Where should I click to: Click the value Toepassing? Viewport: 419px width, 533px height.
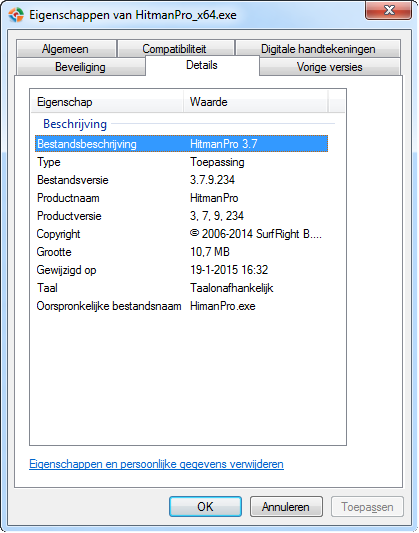click(x=217, y=162)
